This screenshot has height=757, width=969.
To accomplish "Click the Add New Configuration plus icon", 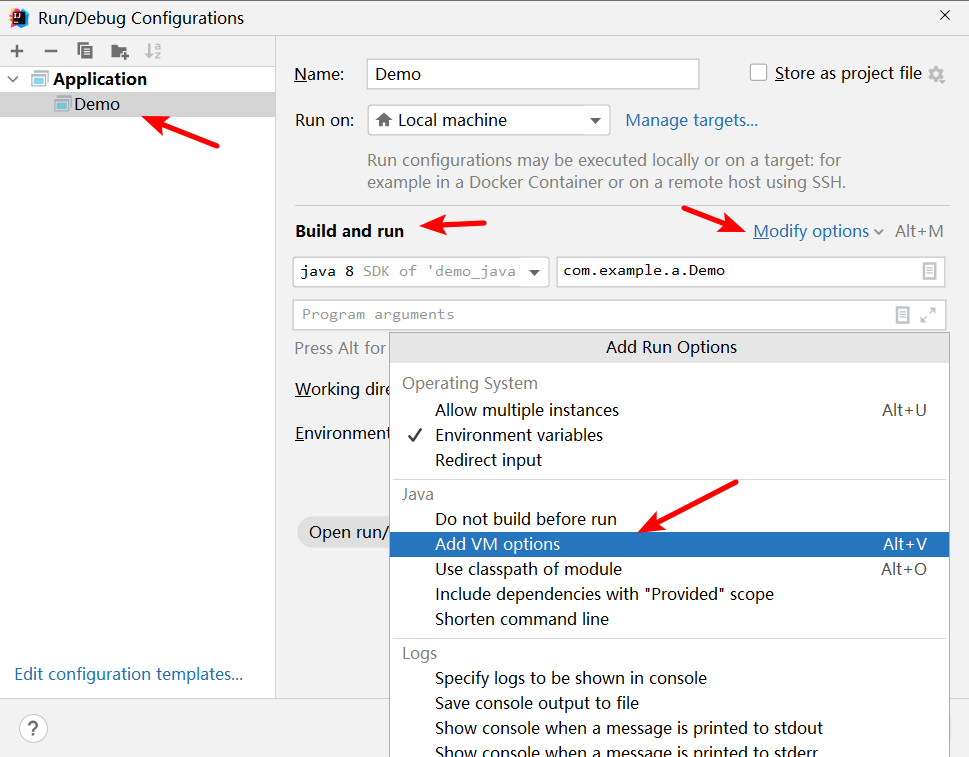I will pyautogui.click(x=17, y=51).
